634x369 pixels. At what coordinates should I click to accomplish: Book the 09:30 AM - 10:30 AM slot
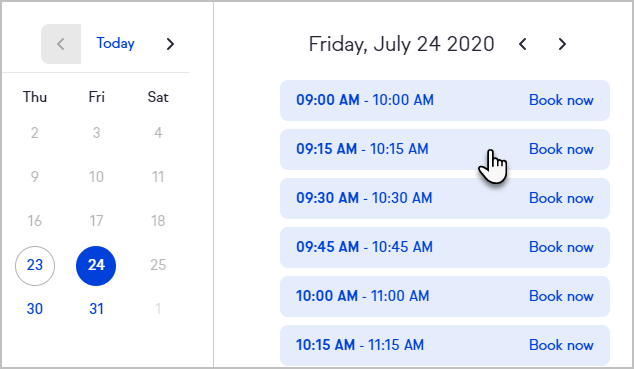pyautogui.click(x=561, y=198)
